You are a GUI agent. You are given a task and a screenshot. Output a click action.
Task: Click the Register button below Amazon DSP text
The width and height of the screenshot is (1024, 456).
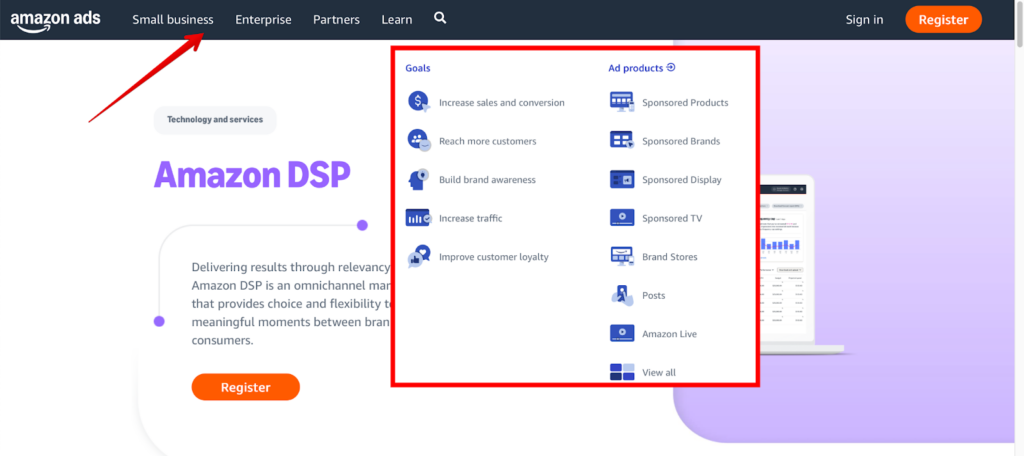tap(246, 387)
